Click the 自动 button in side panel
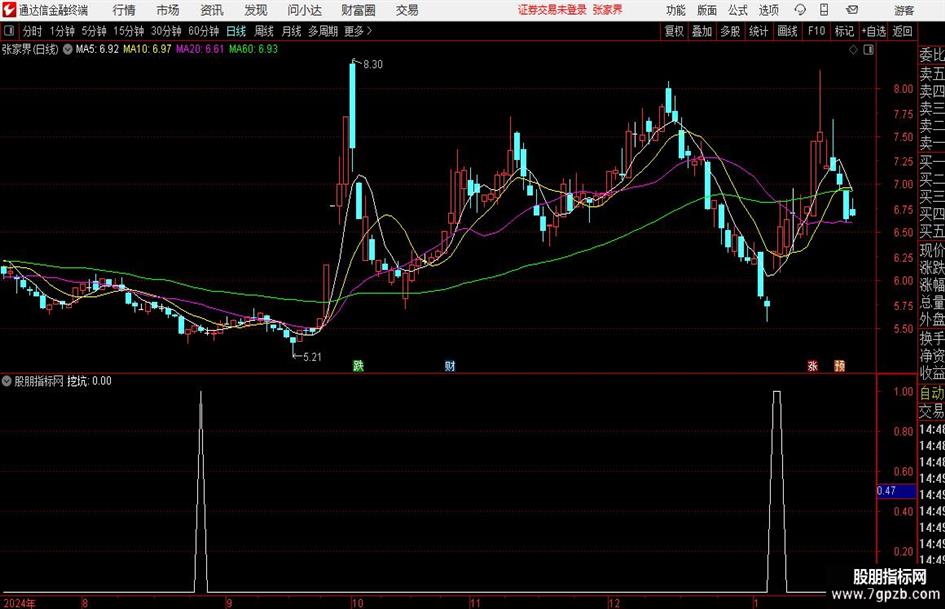The width and height of the screenshot is (945, 609). coord(931,393)
